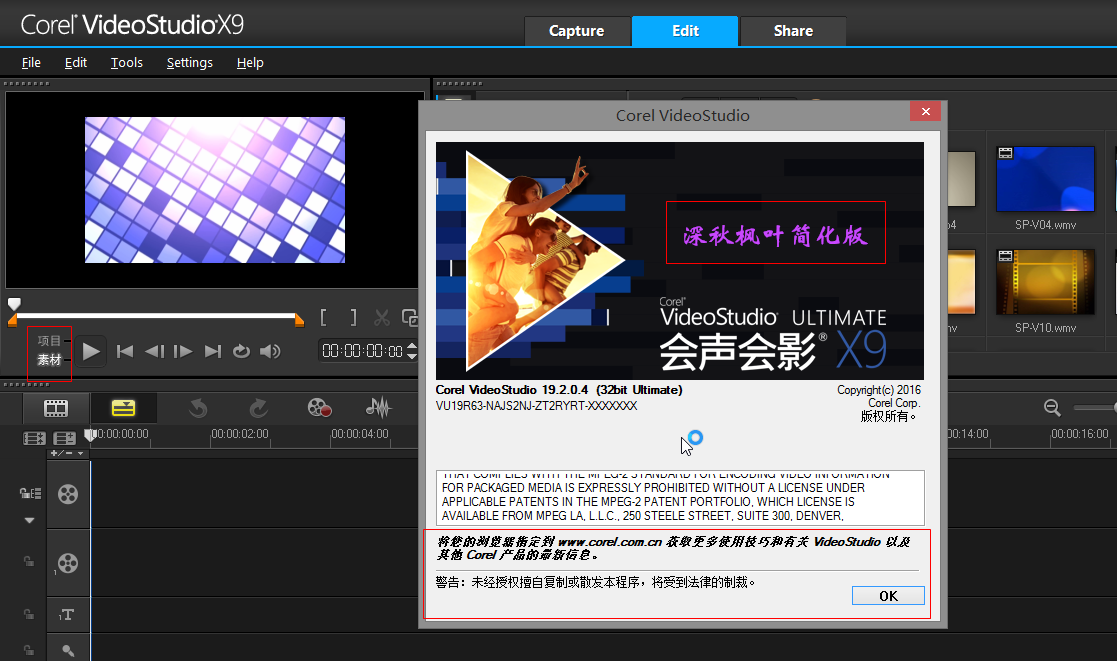The image size is (1117, 661).
Task: Open the Sound Mixer
Action: (x=378, y=408)
